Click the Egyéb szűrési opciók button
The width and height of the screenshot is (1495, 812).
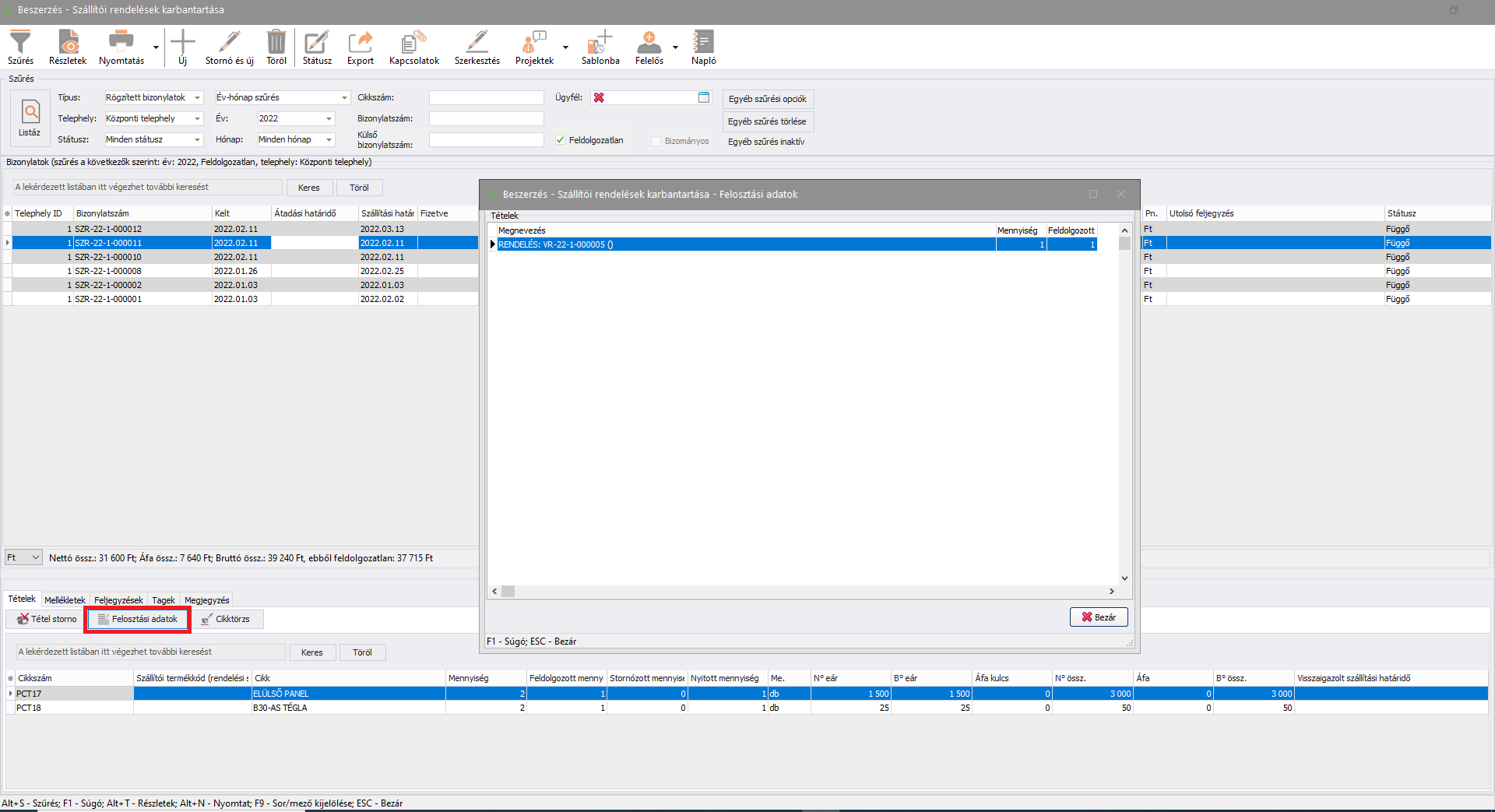pyautogui.click(x=767, y=99)
